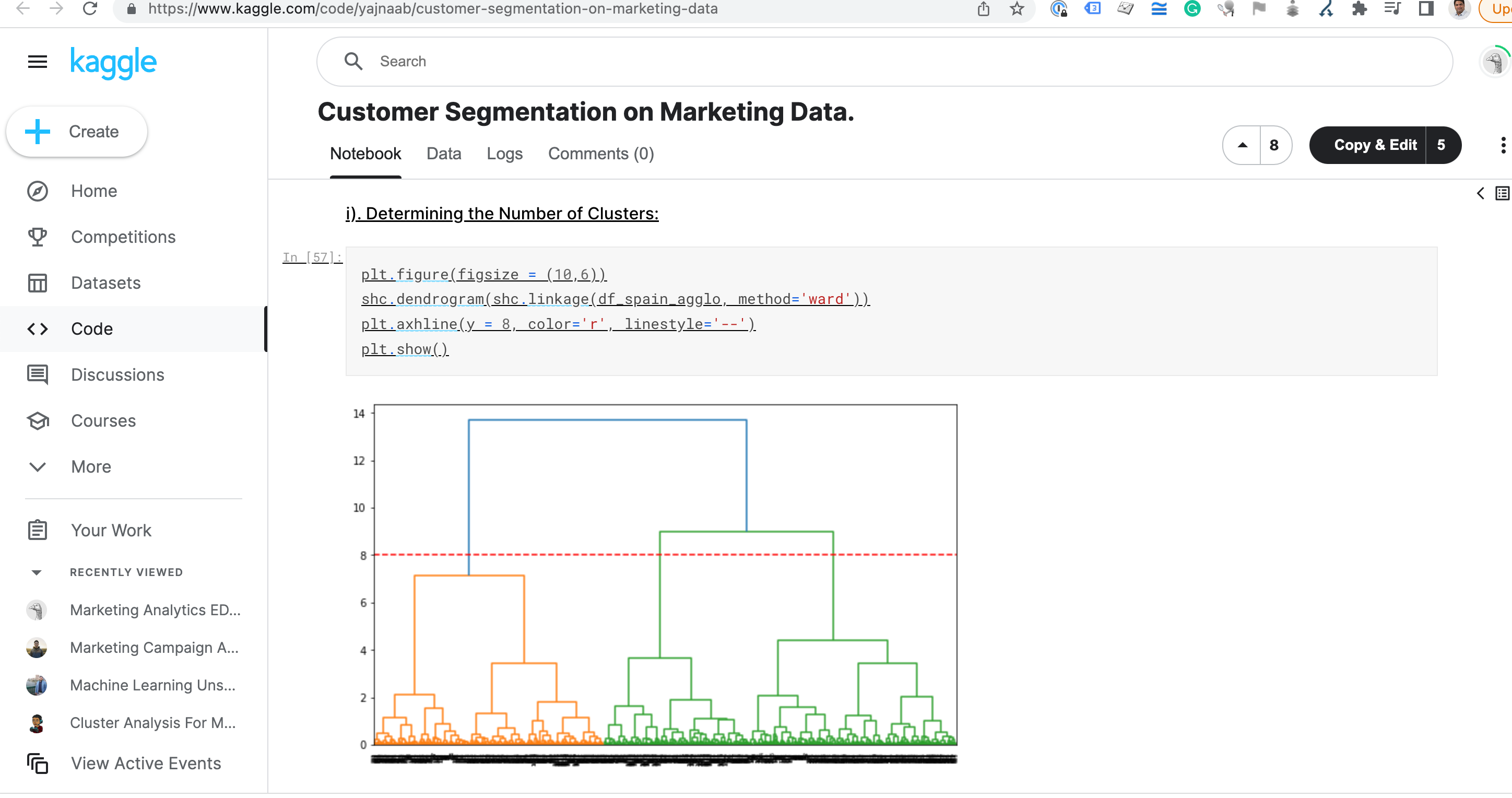Open the Competitions section
The height and width of the screenshot is (798, 1512).
point(123,237)
